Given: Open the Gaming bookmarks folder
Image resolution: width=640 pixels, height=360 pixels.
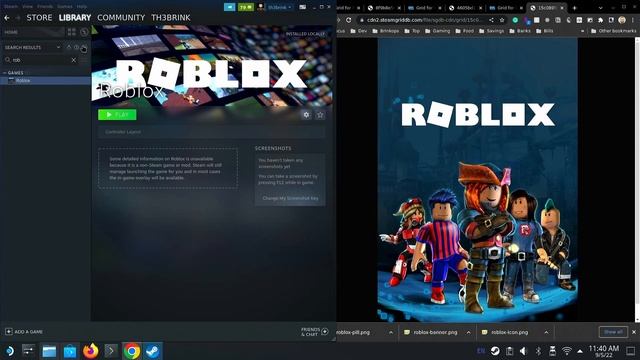Looking at the screenshot, I should [437, 31].
